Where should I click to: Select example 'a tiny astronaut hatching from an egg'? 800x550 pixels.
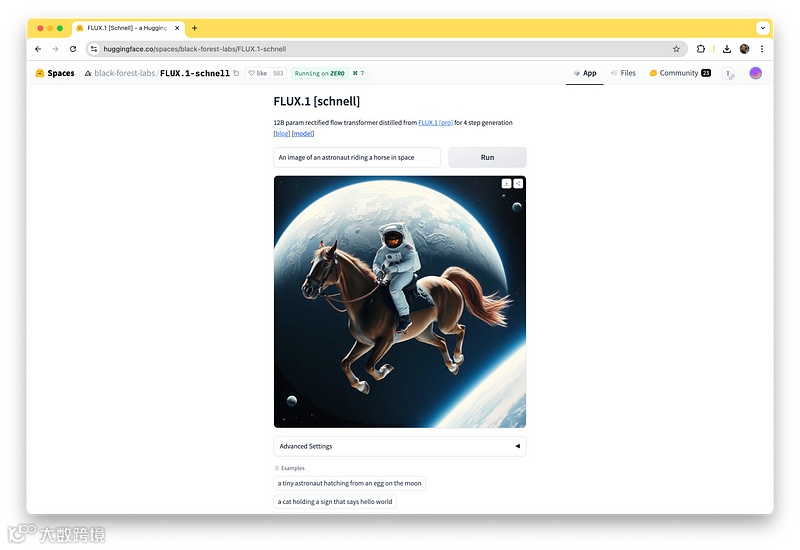[x=349, y=483]
